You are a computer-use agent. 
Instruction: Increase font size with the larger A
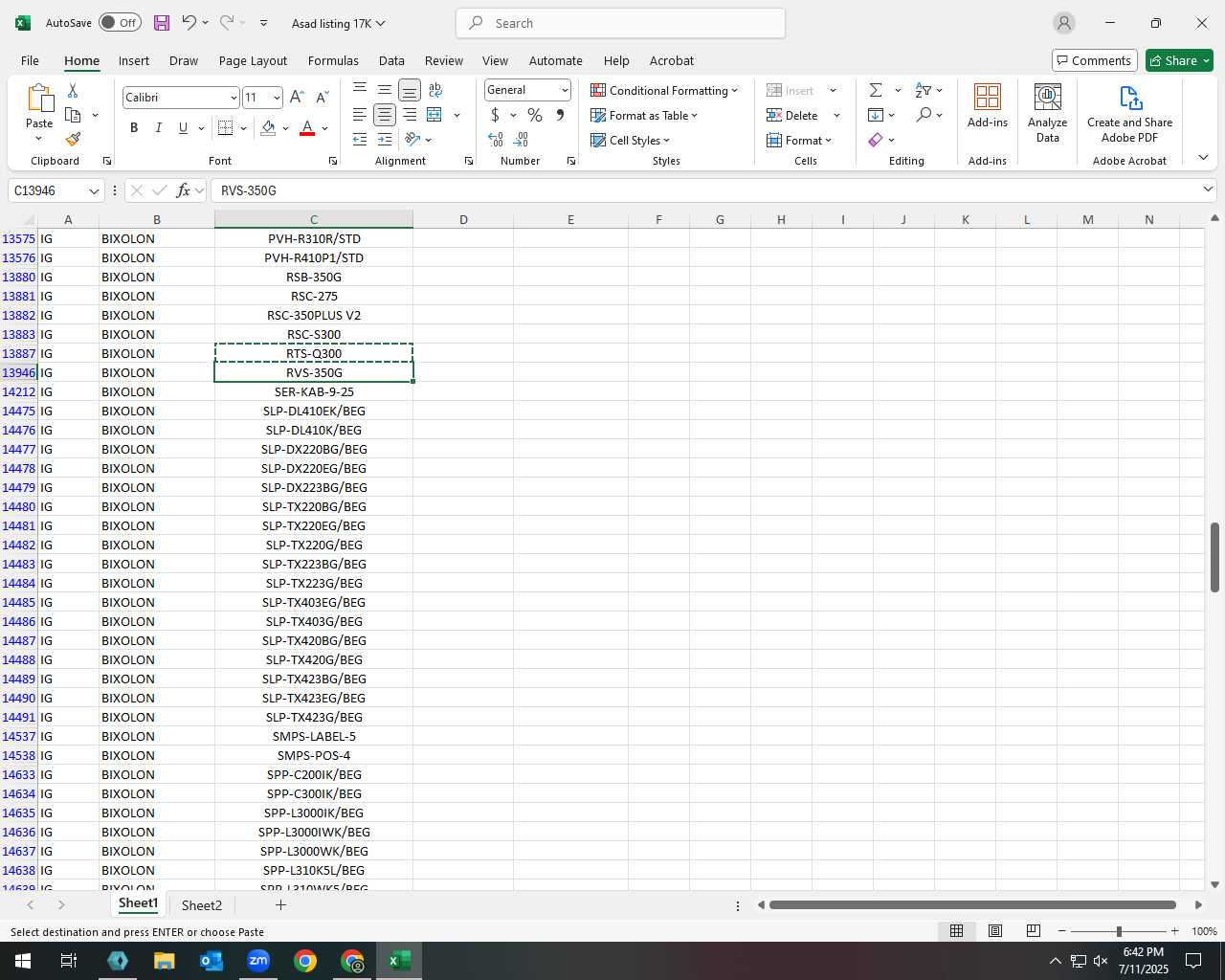[x=297, y=97]
